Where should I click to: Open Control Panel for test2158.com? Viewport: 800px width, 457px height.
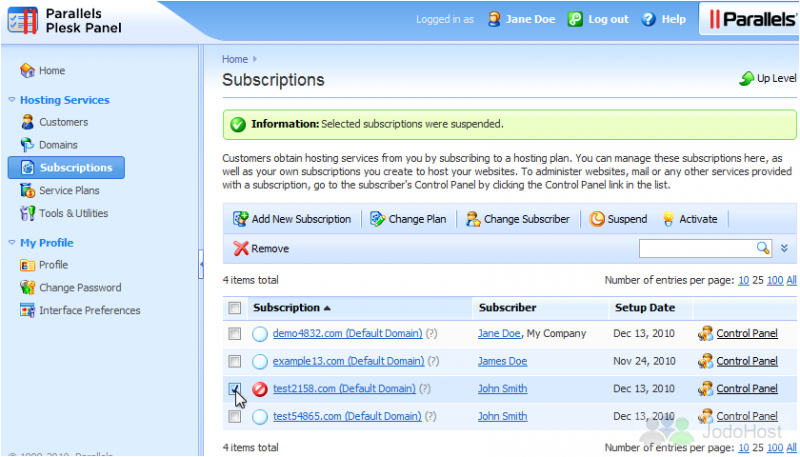pos(747,389)
